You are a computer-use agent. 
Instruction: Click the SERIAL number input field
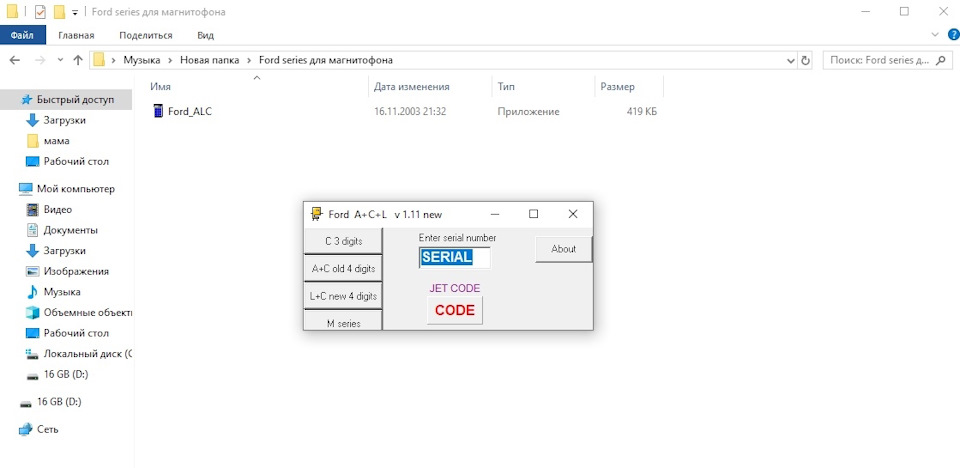(x=455, y=257)
